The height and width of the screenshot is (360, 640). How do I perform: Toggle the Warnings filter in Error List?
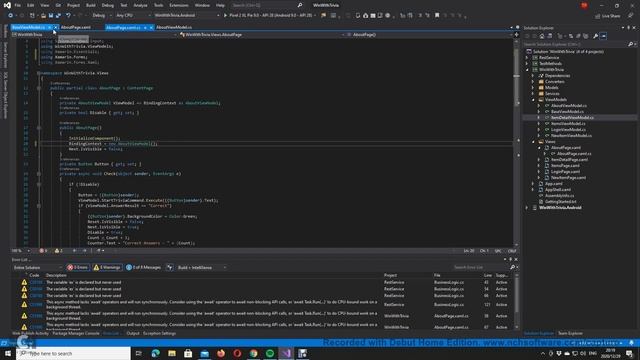coord(107,267)
